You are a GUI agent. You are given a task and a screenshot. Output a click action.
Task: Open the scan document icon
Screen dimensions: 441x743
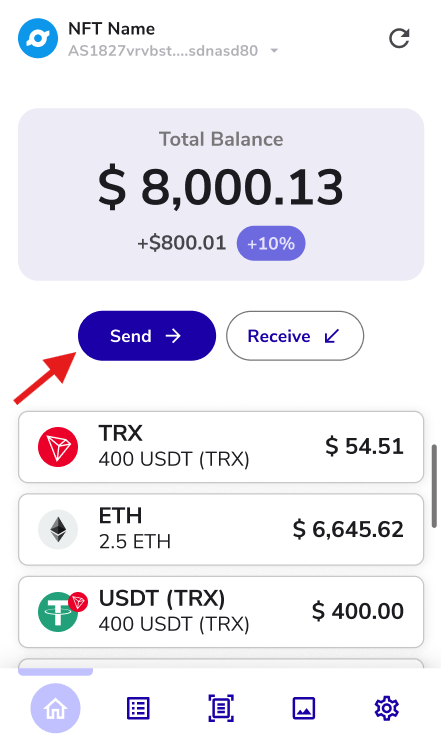[221, 708]
